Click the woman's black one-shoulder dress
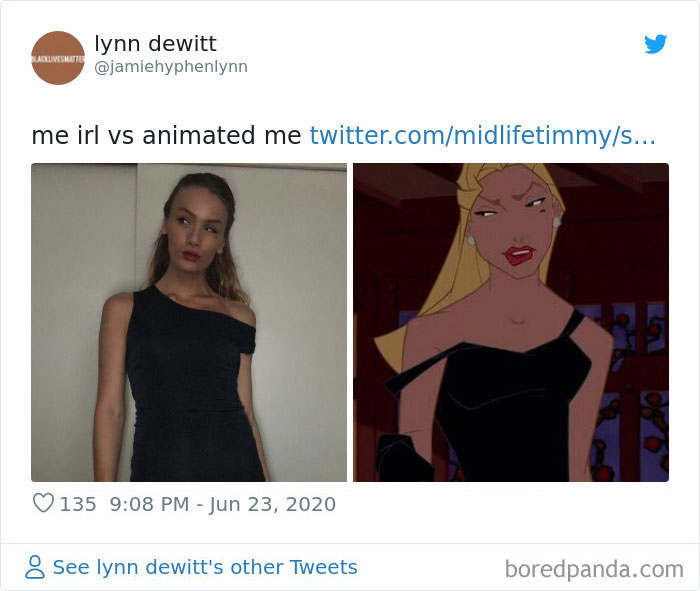The width and height of the screenshot is (700, 591). coord(192,388)
